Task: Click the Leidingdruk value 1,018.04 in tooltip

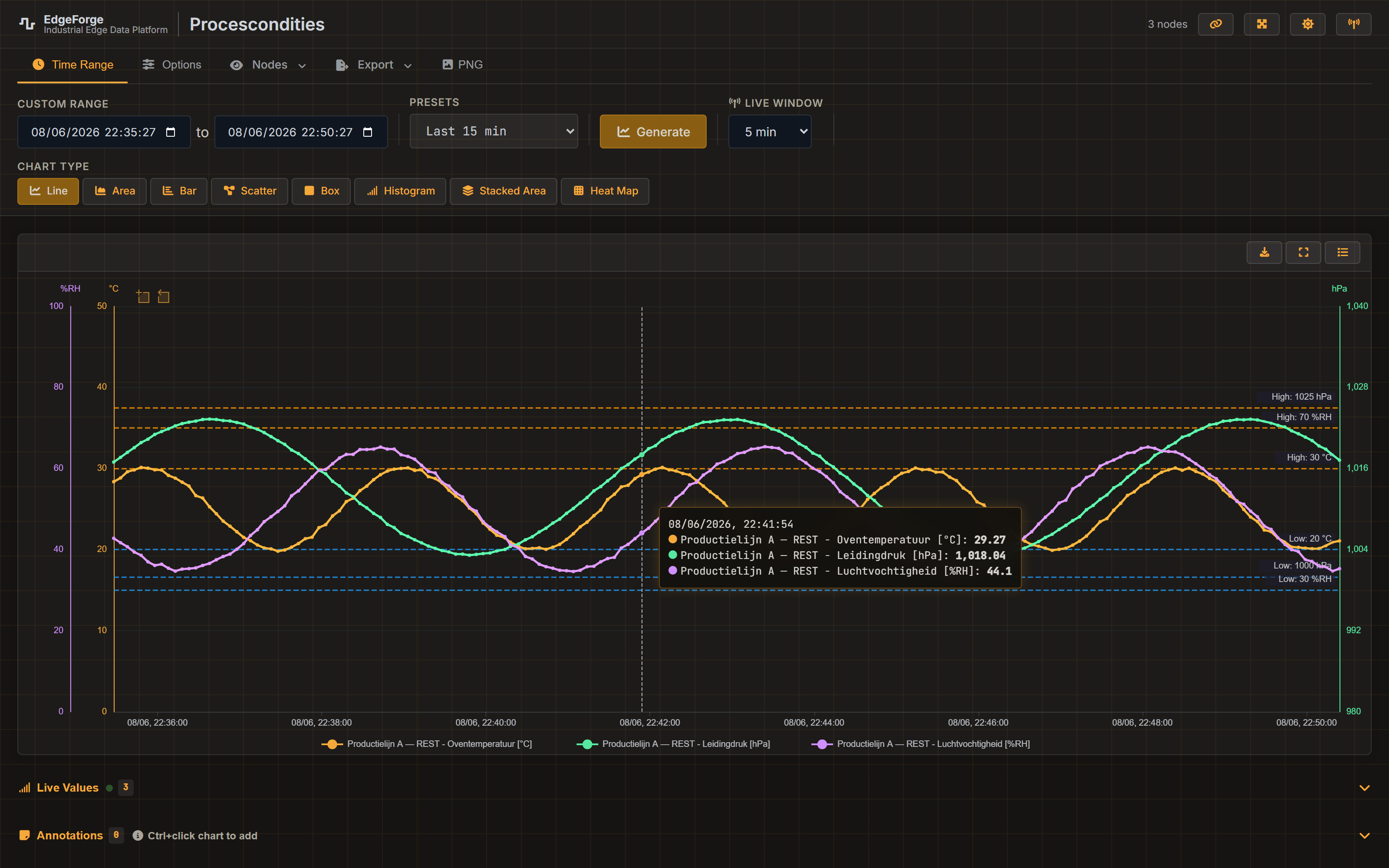Action: coord(981,555)
